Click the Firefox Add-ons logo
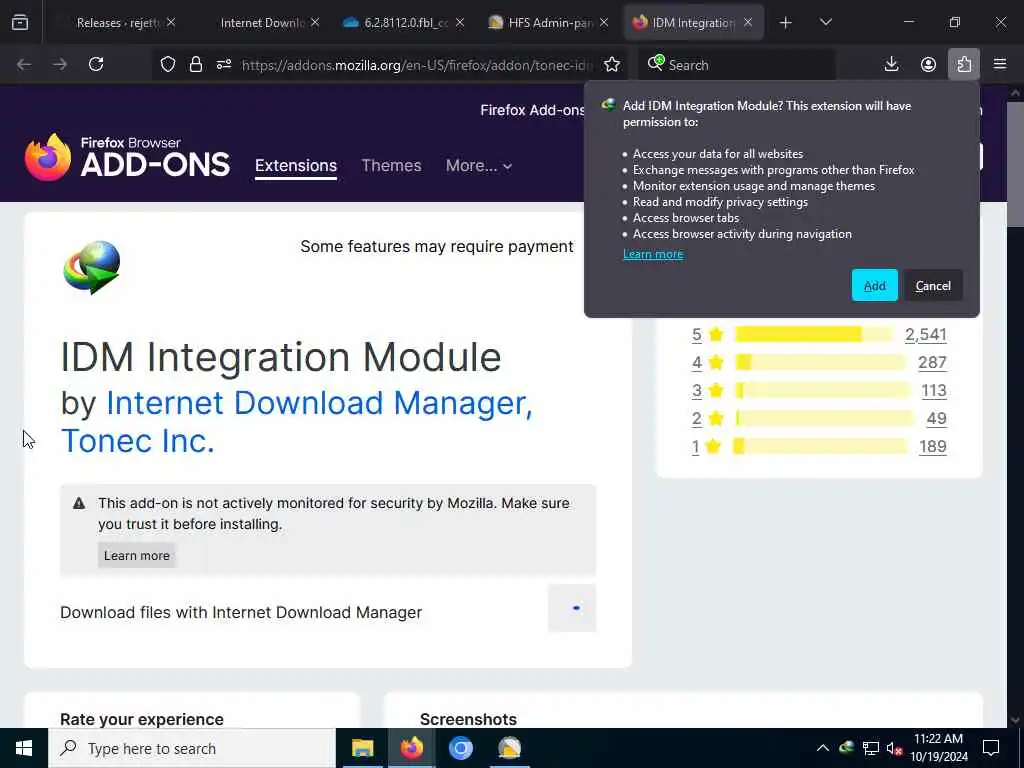 (127, 157)
